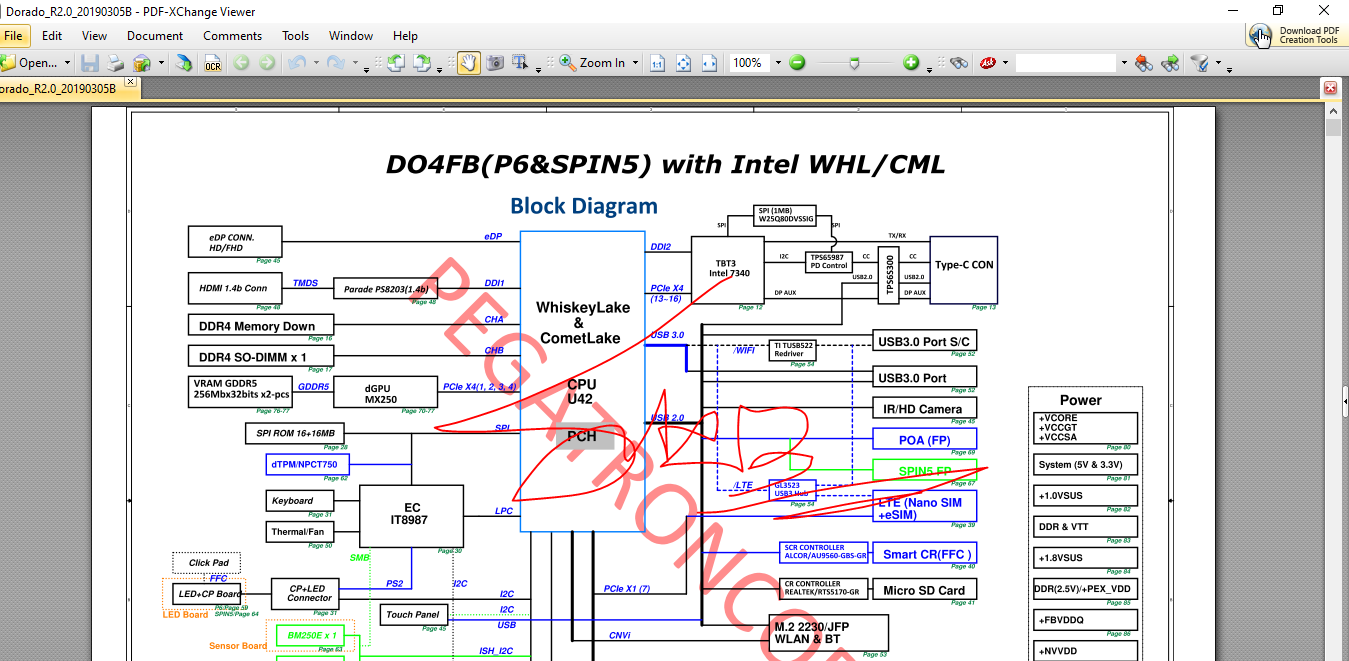Click the Save floppy disk icon
1349x661 pixels.
(x=90, y=62)
